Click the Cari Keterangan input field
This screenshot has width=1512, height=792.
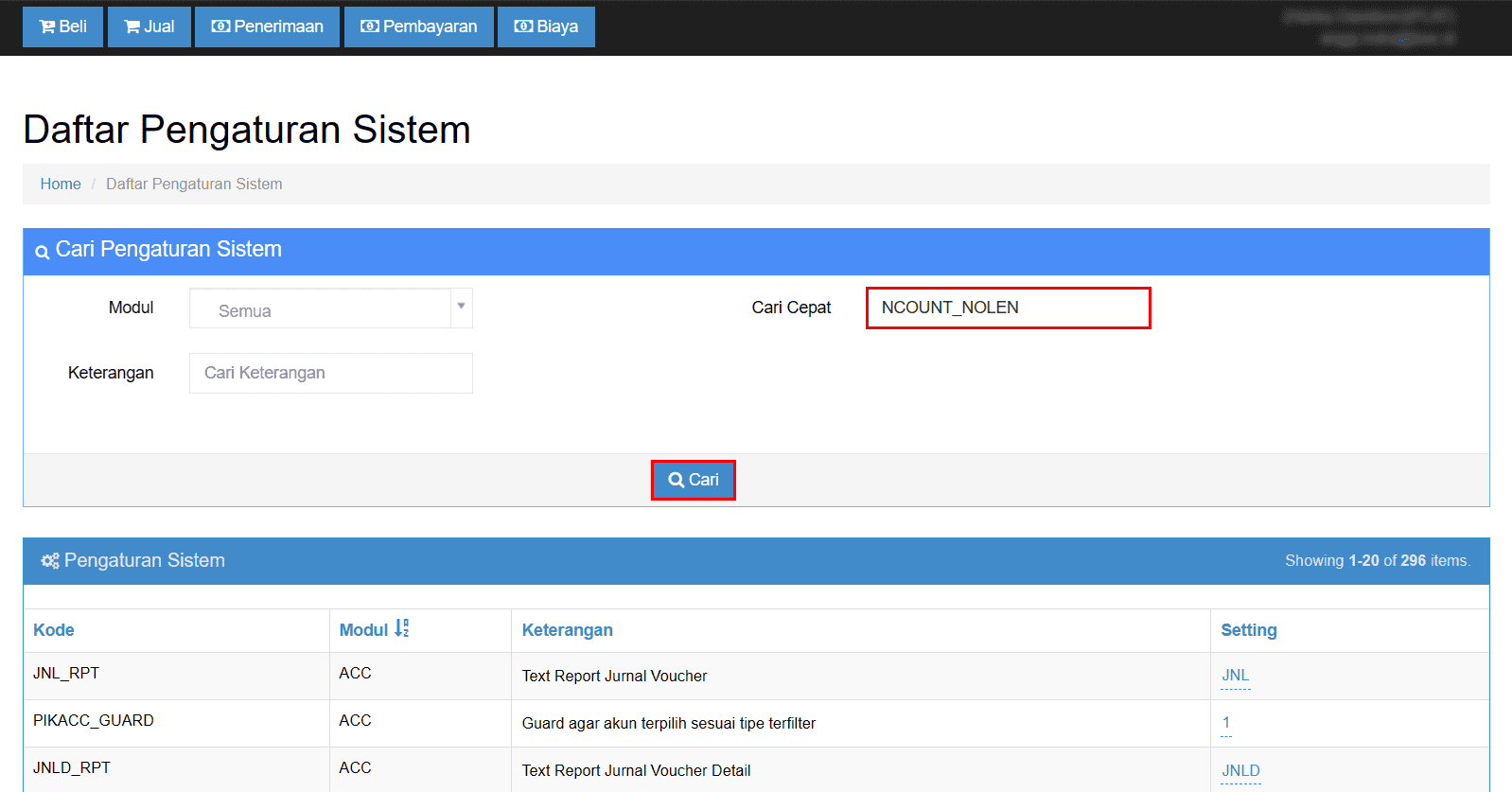[x=330, y=373]
